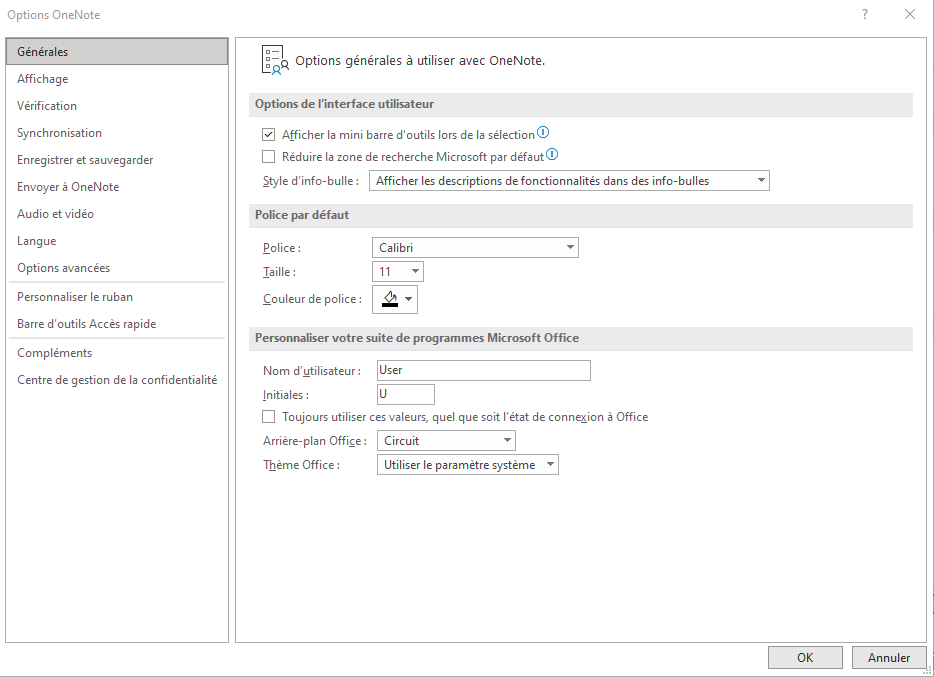Click the OK button
The image size is (934, 677).
point(805,657)
